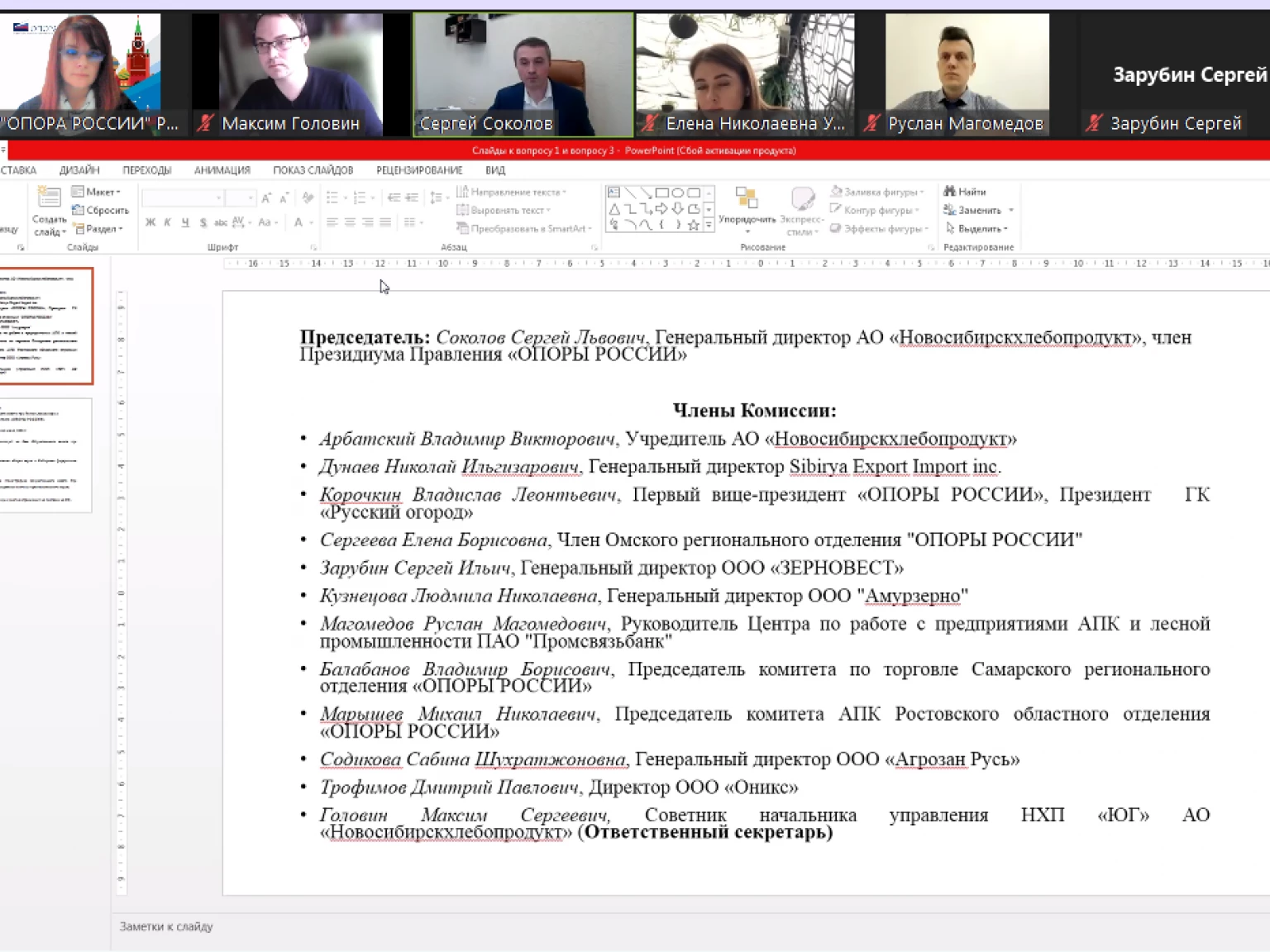Select the Rounded Rectangle shape

pyautogui.click(x=694, y=193)
